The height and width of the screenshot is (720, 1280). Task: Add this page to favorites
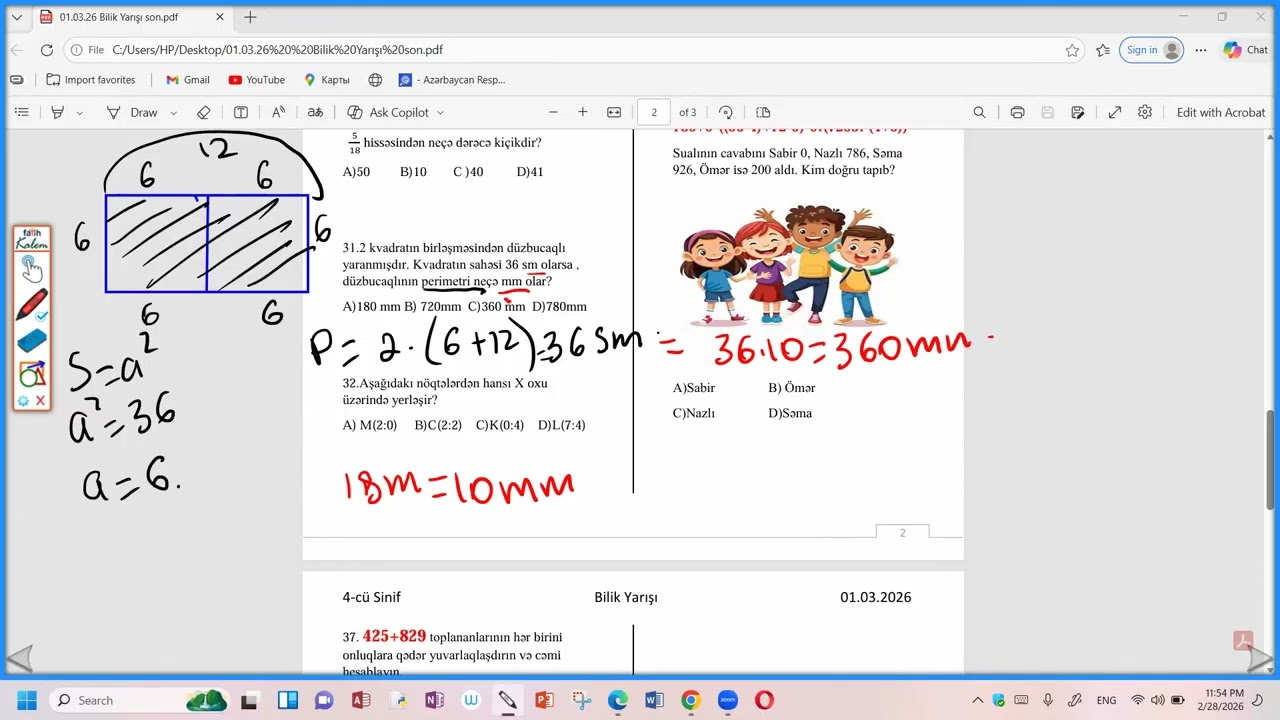[x=1072, y=50]
